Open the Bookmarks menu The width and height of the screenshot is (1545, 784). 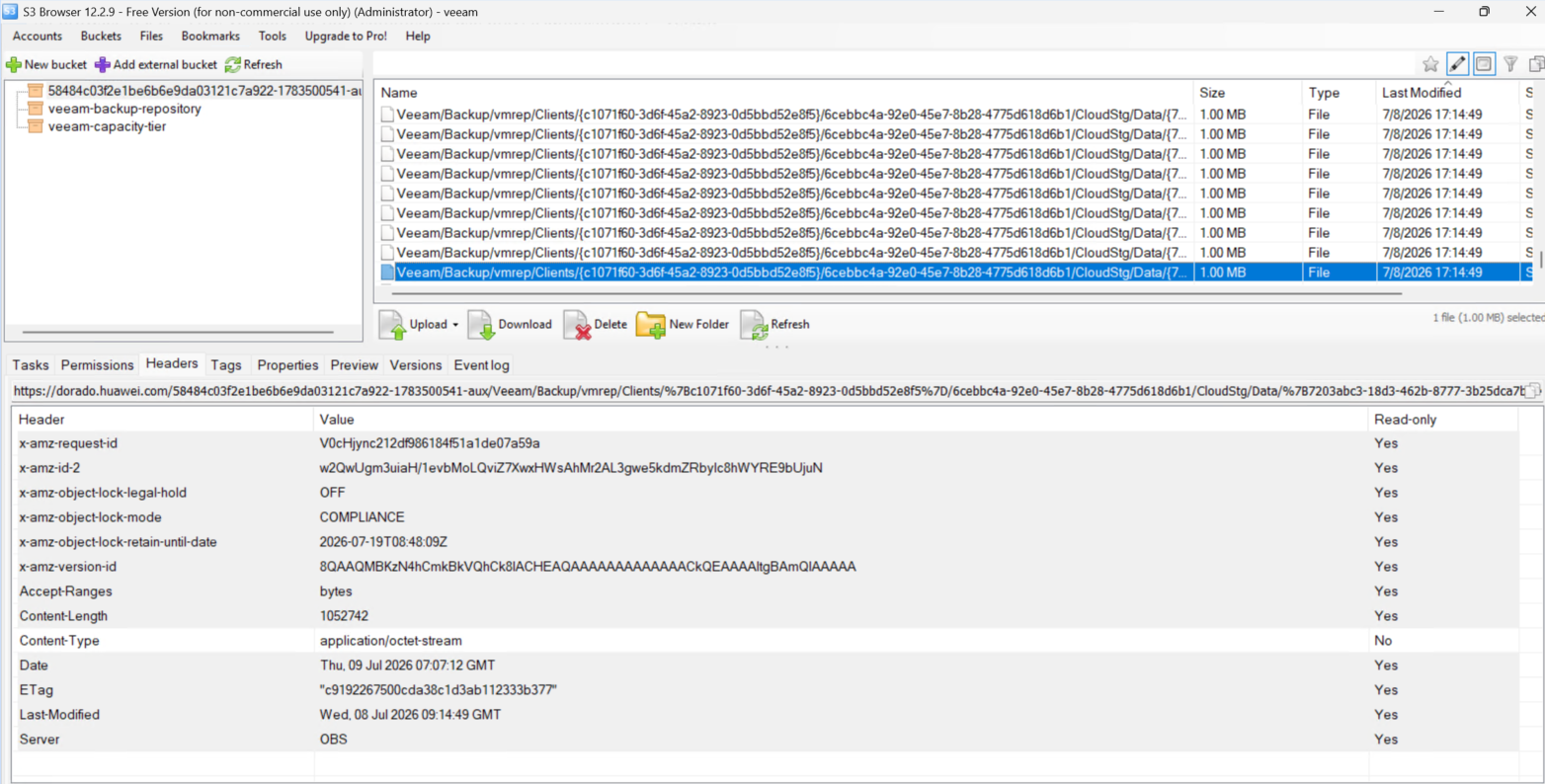210,37
